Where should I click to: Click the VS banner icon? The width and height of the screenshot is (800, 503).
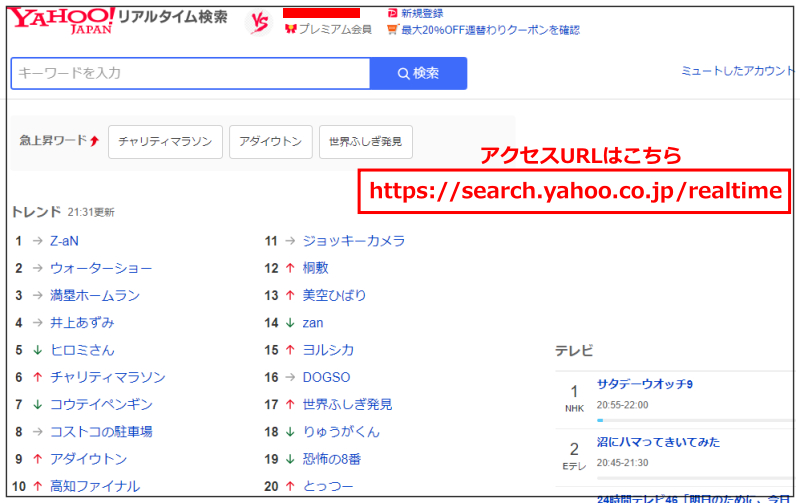(x=259, y=22)
